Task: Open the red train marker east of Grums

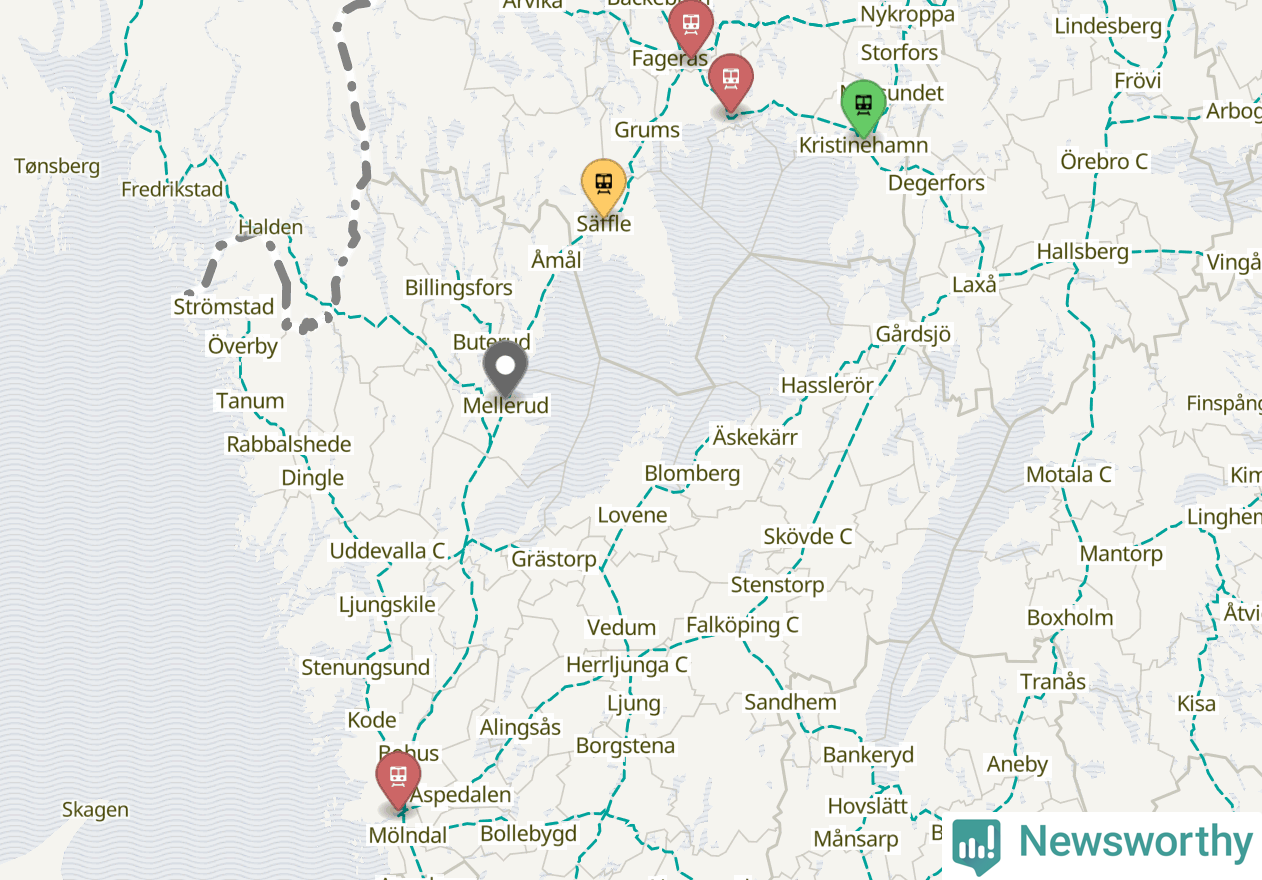Action: coord(731,82)
